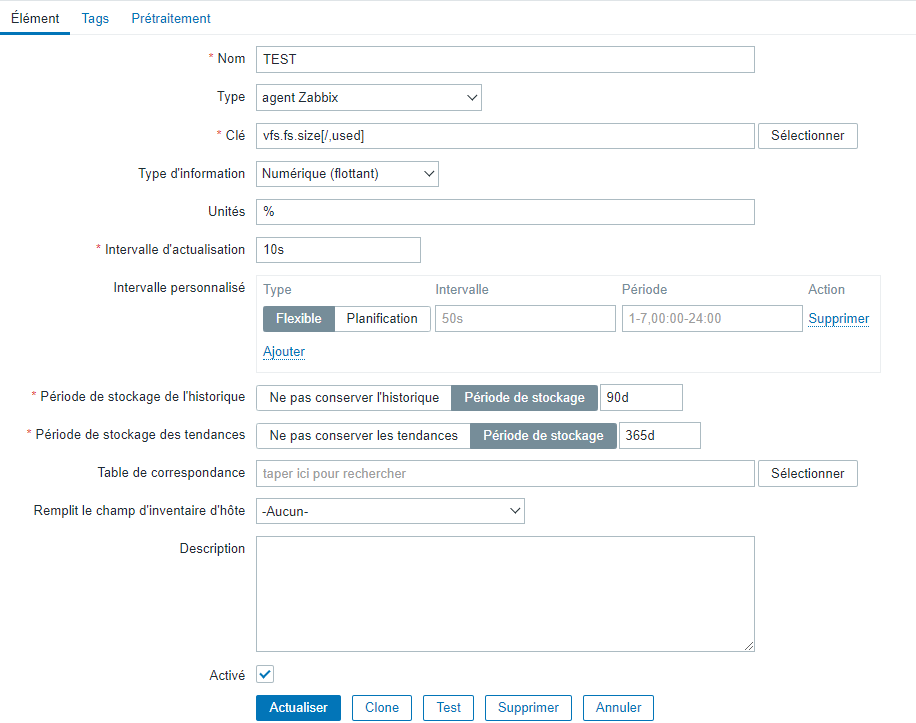Open the Type dropdown (agent Zabbix)
The height and width of the screenshot is (723, 916).
369,97
